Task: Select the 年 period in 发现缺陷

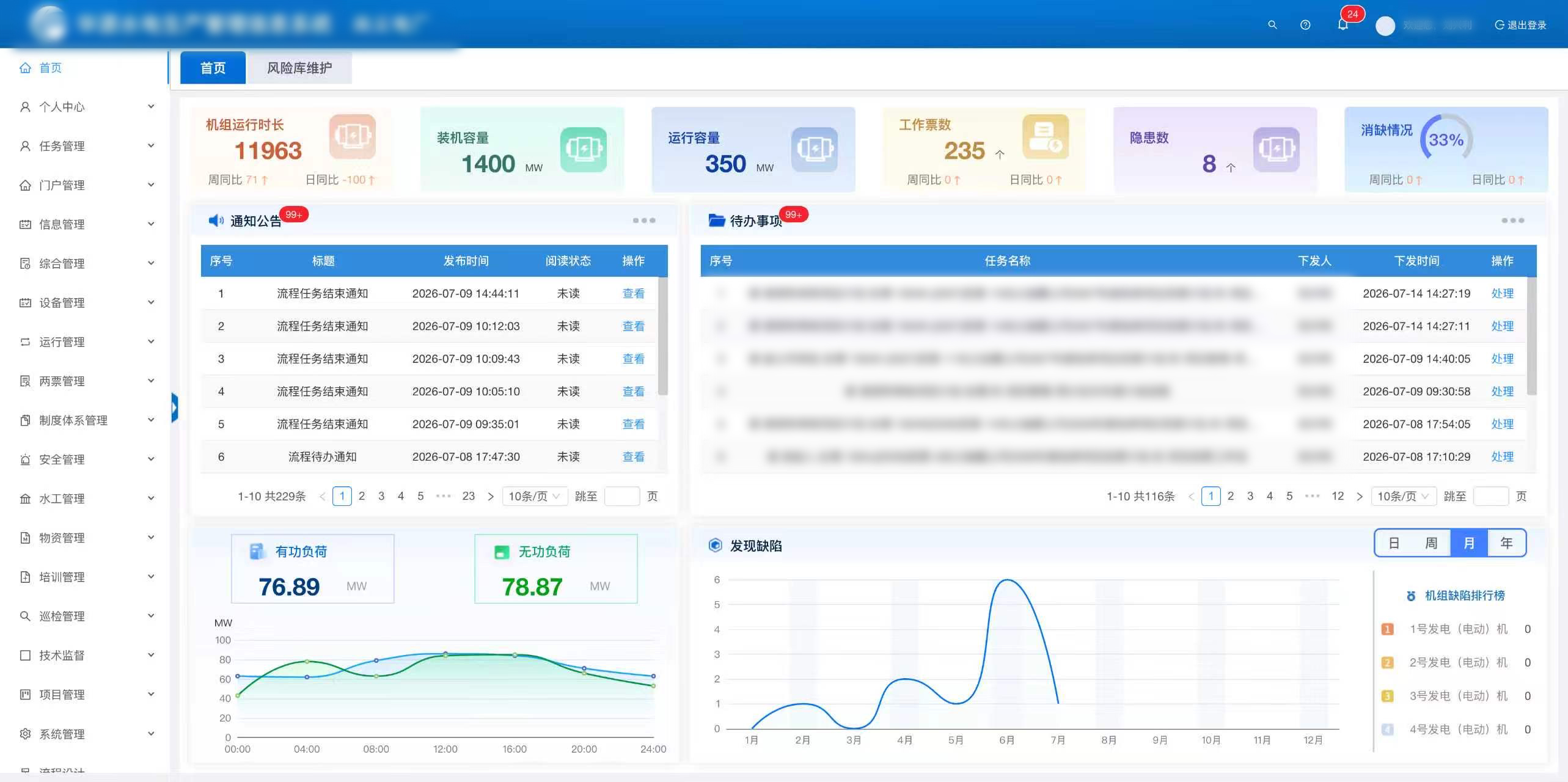Action: 1506,543
